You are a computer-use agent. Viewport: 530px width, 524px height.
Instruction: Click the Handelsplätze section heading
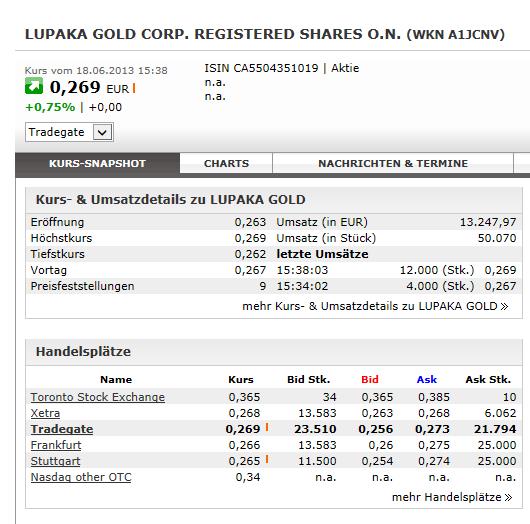(83, 351)
